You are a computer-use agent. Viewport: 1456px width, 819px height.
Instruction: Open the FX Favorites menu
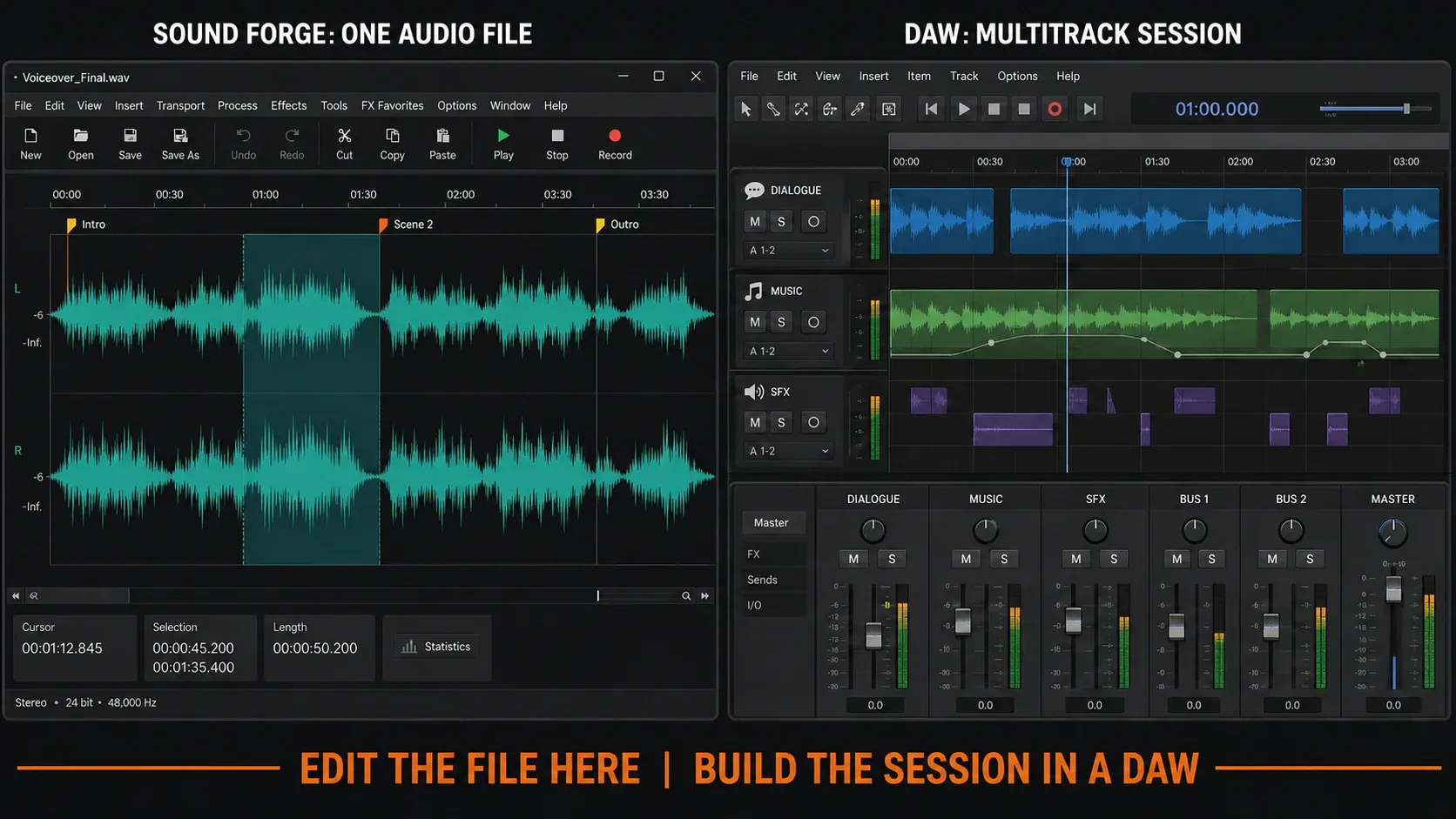click(392, 105)
